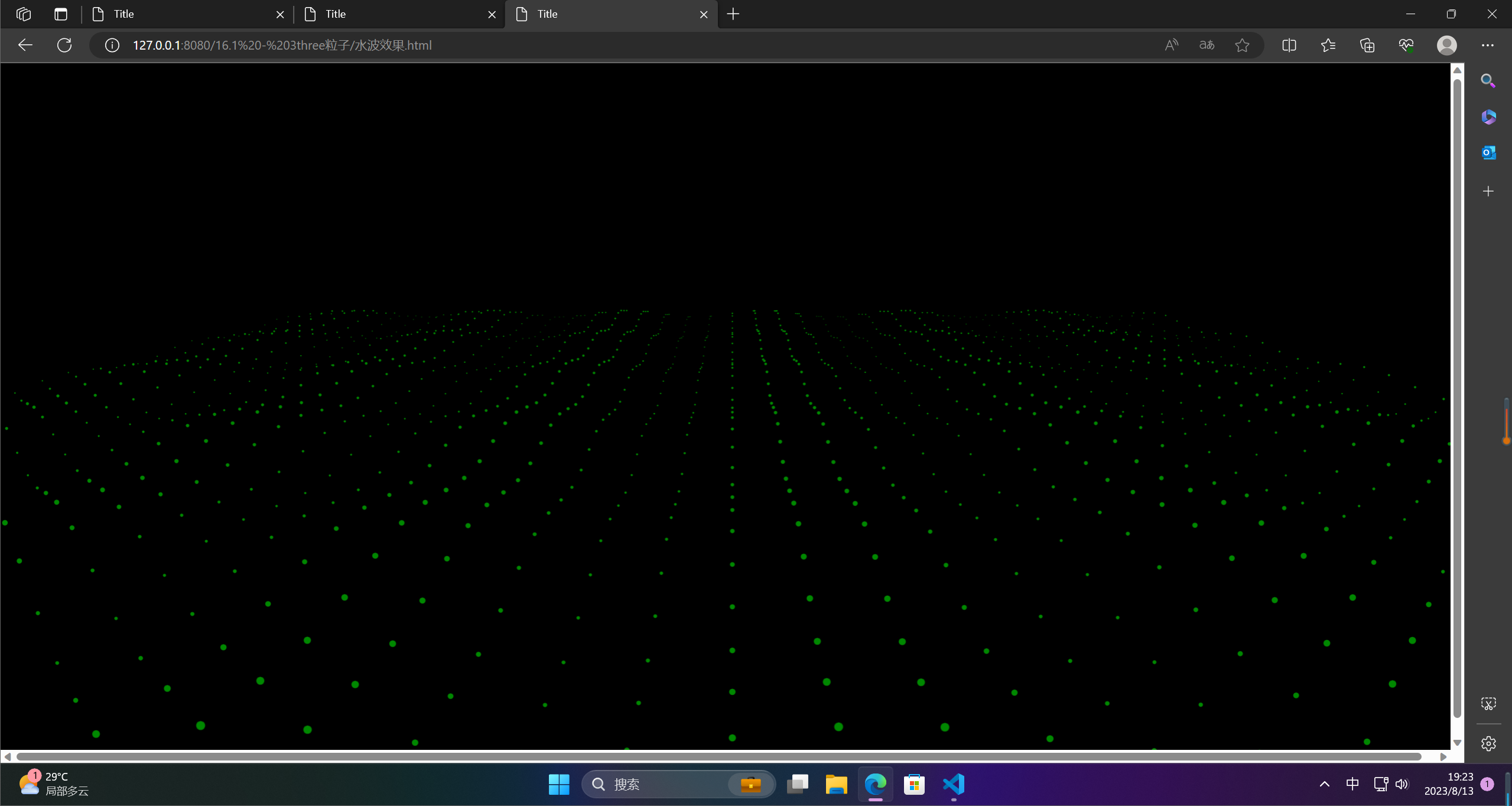The image size is (1512, 806).
Task: Open Browser essentials heart icon
Action: [1406, 45]
